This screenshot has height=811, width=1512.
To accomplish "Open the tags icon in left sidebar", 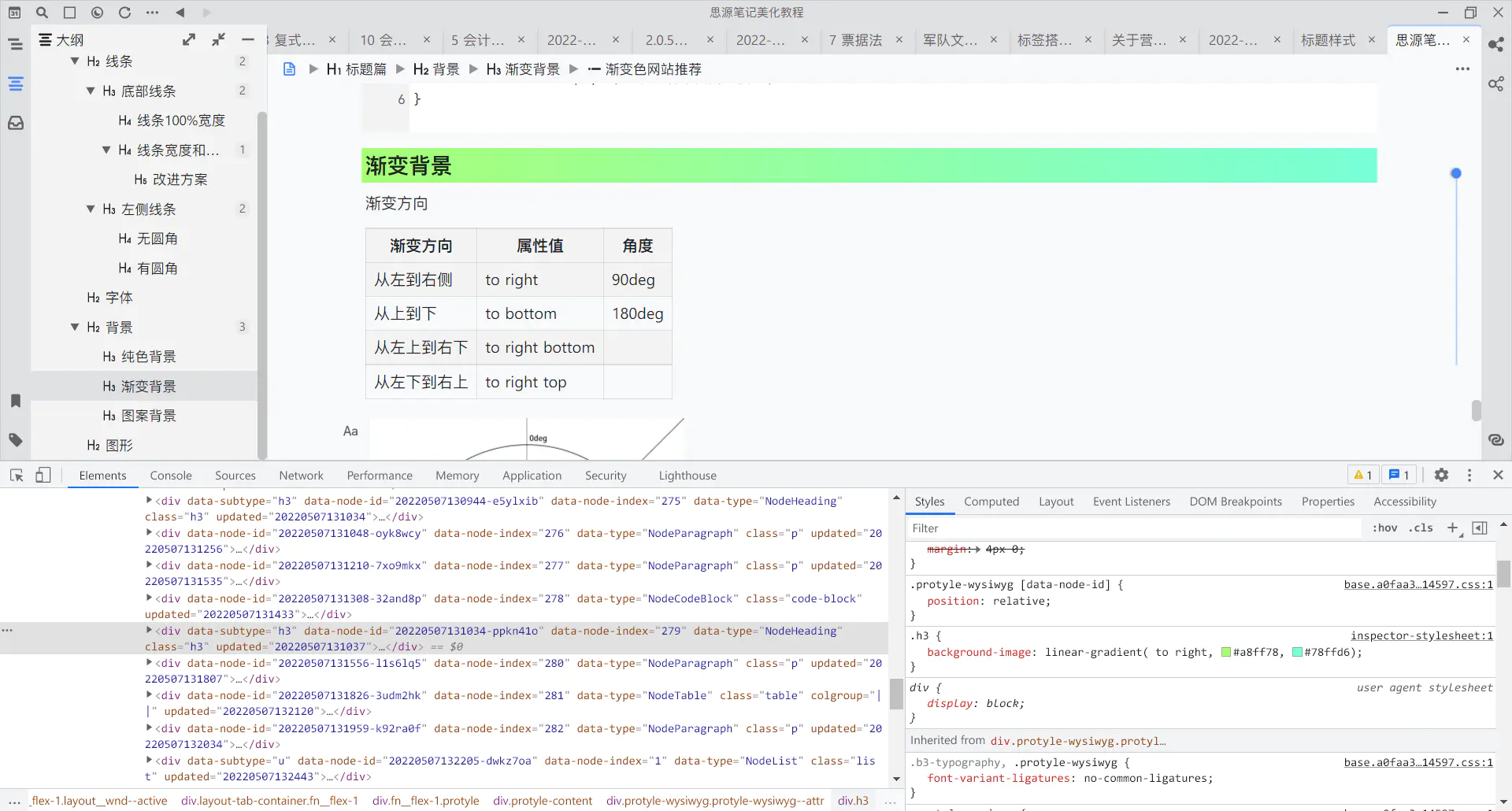I will click(16, 440).
